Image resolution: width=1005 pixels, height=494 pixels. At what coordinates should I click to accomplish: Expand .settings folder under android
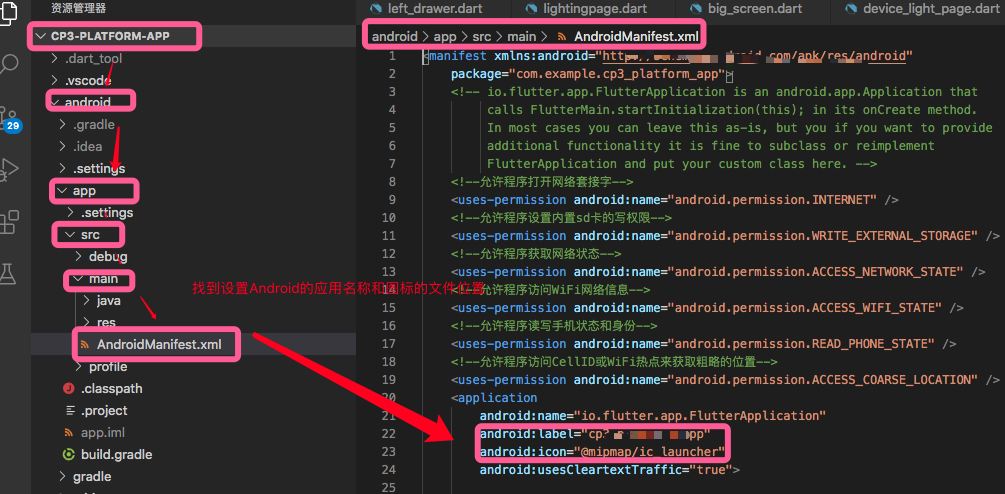[98, 169]
